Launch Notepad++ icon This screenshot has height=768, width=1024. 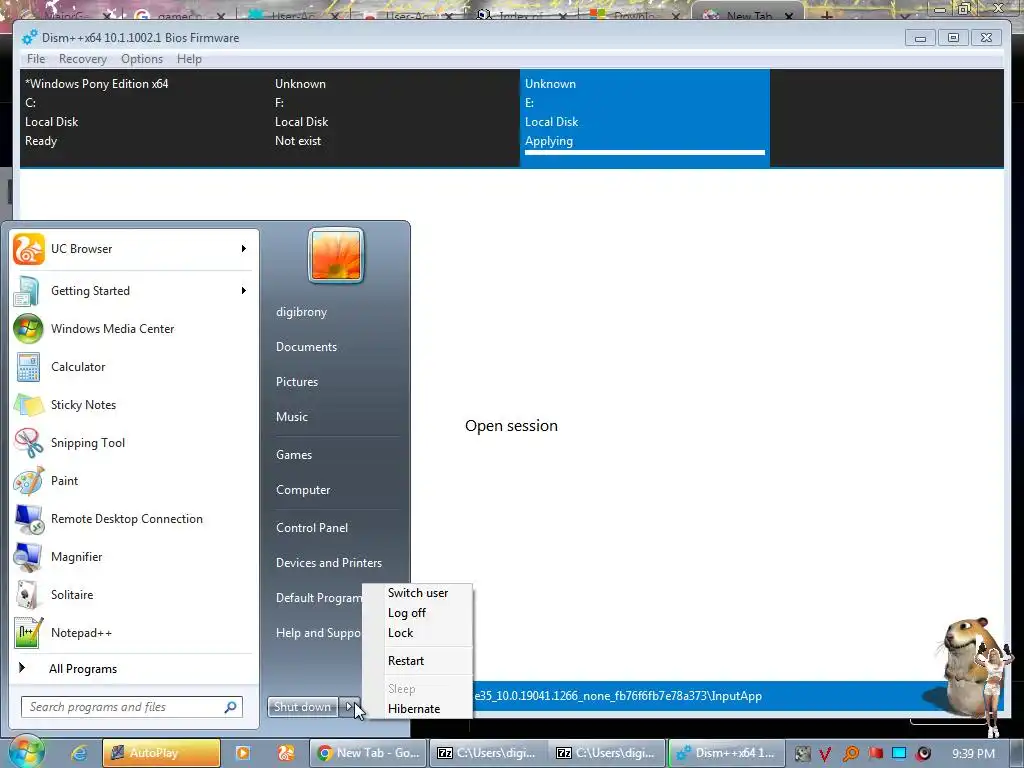pyautogui.click(x=28, y=633)
